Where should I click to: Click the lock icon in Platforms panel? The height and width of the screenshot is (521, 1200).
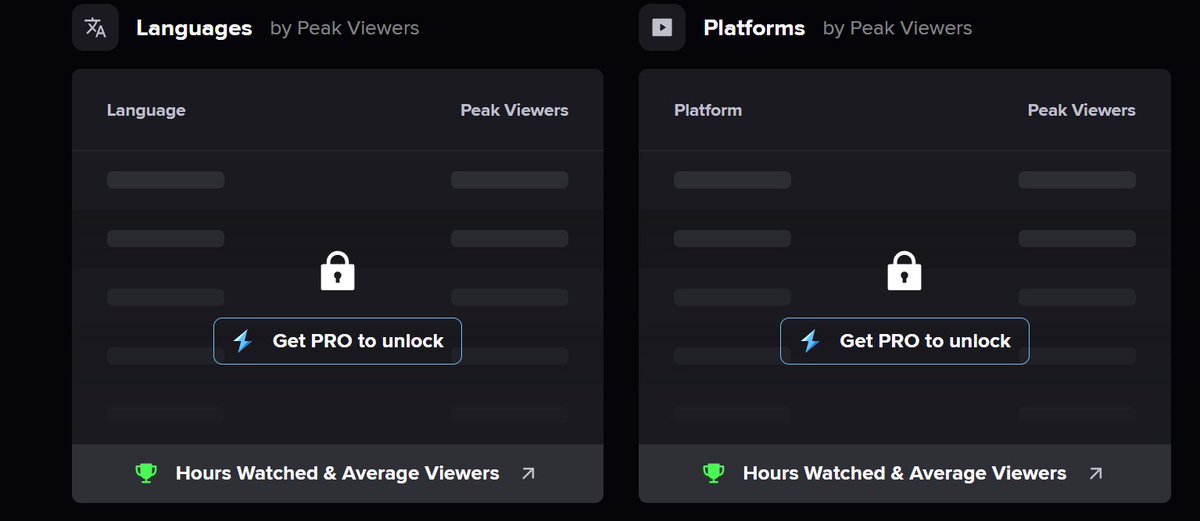(x=904, y=271)
